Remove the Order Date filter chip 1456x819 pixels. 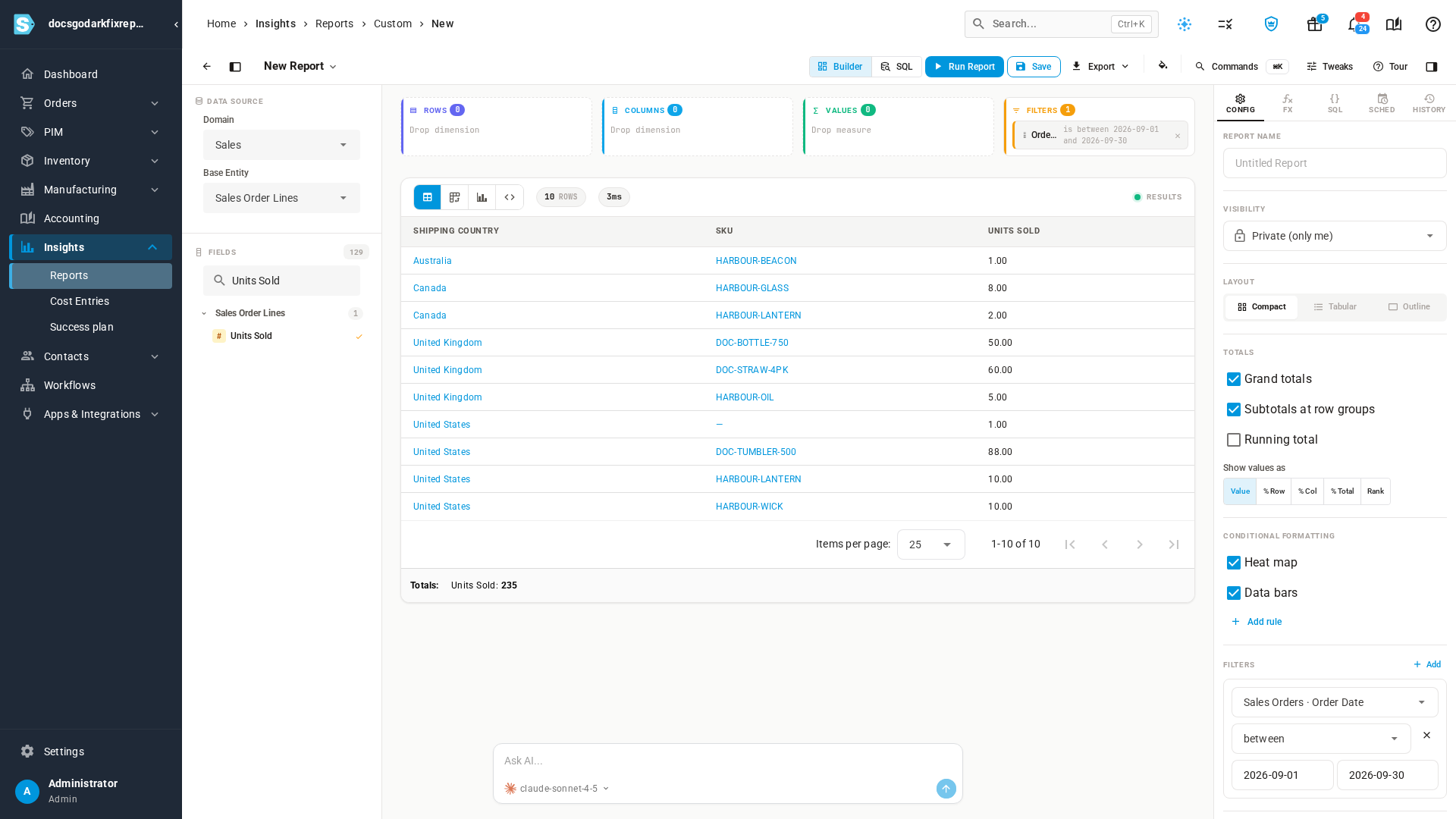[x=1178, y=136]
